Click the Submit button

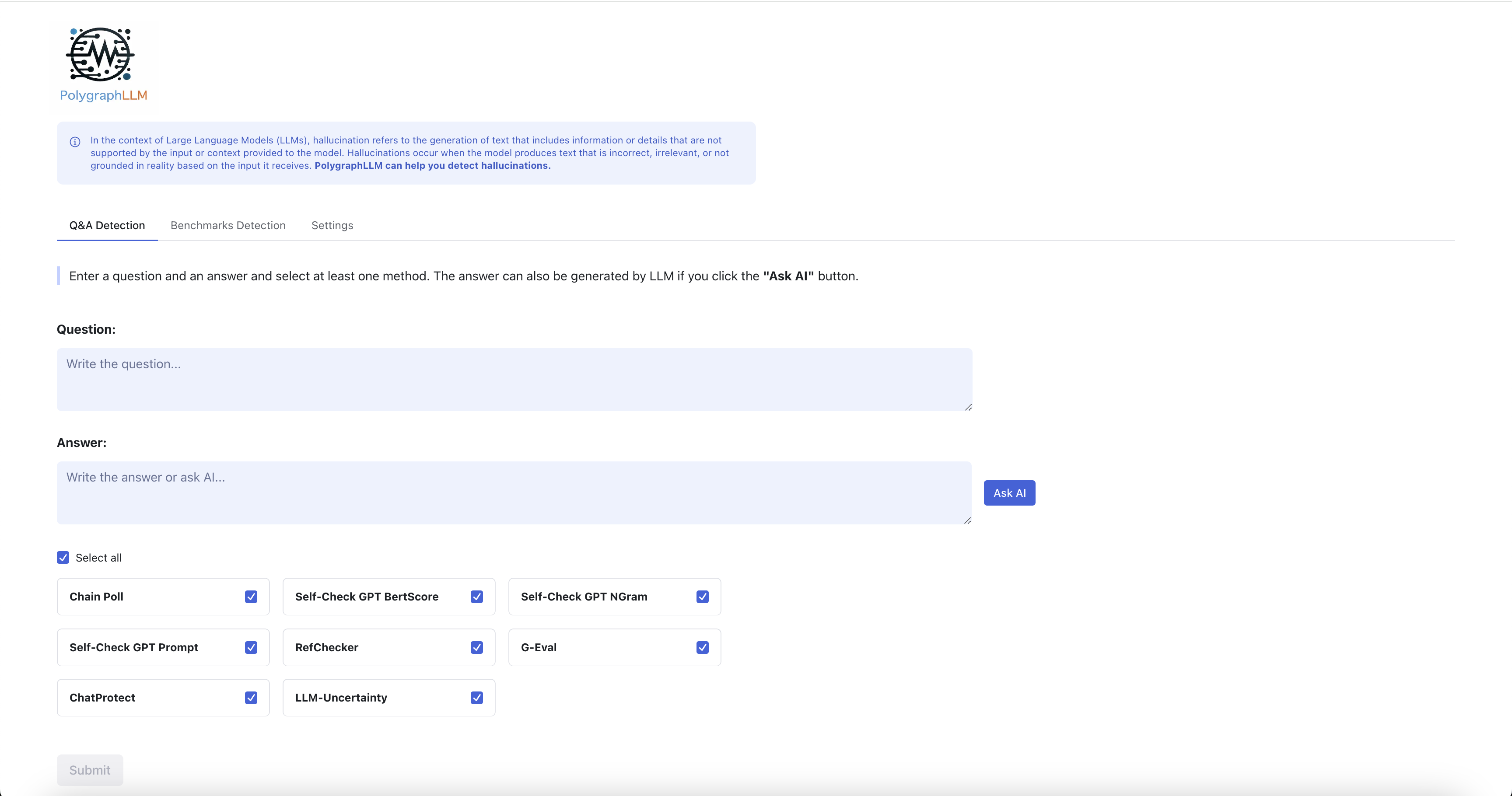click(90, 770)
